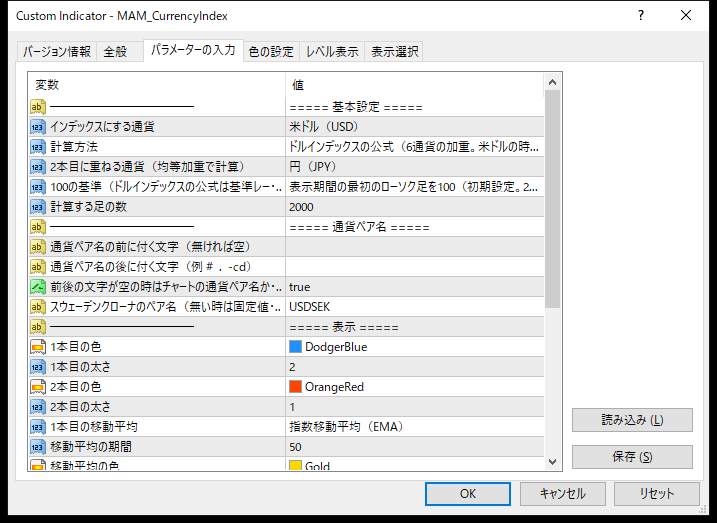Click the color icon beside 2本目の色

(x=38, y=387)
